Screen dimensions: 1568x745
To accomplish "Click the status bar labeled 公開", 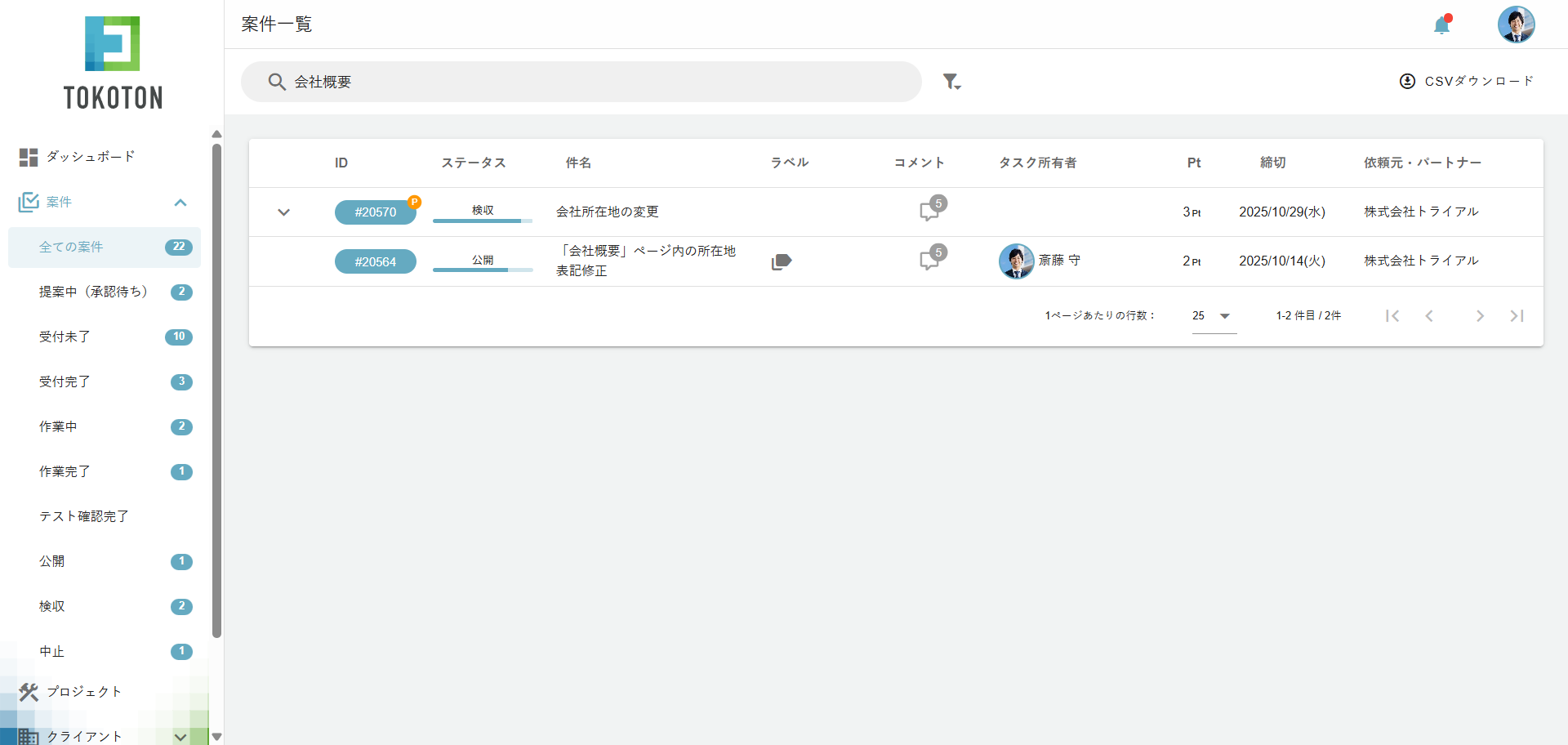I will pyautogui.click(x=482, y=263).
